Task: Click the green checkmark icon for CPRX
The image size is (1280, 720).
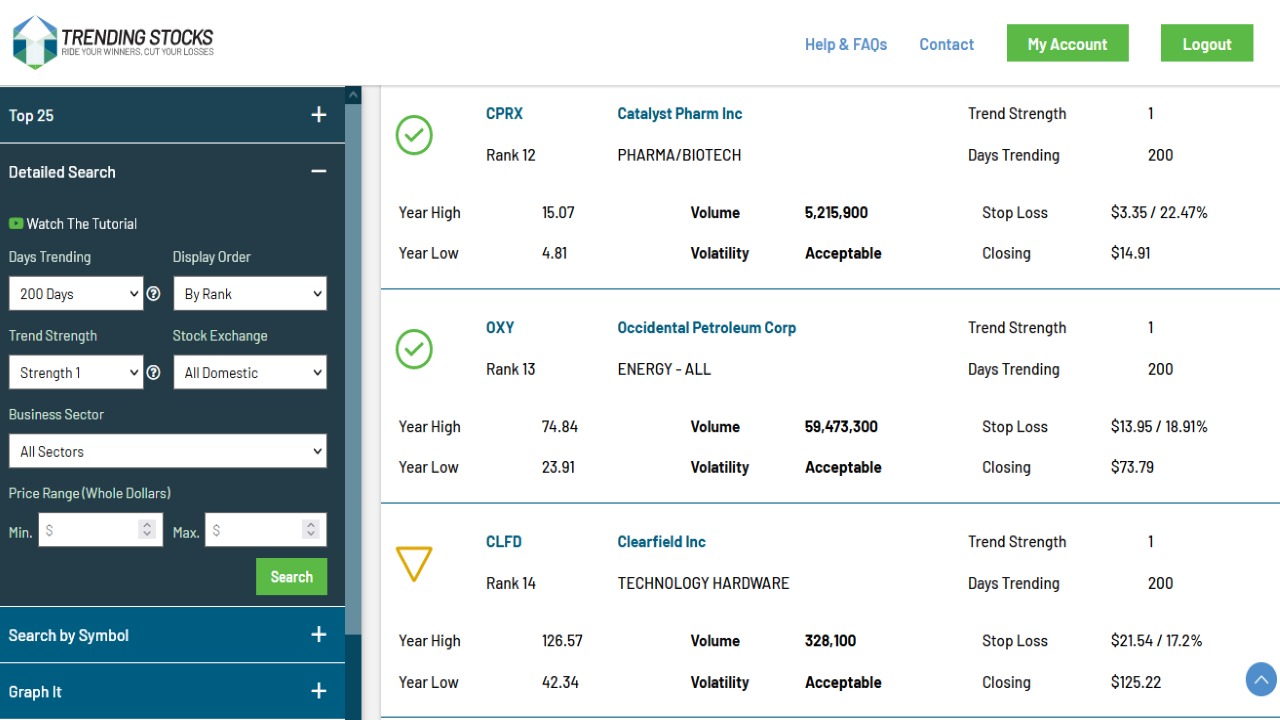Action: 414,135
